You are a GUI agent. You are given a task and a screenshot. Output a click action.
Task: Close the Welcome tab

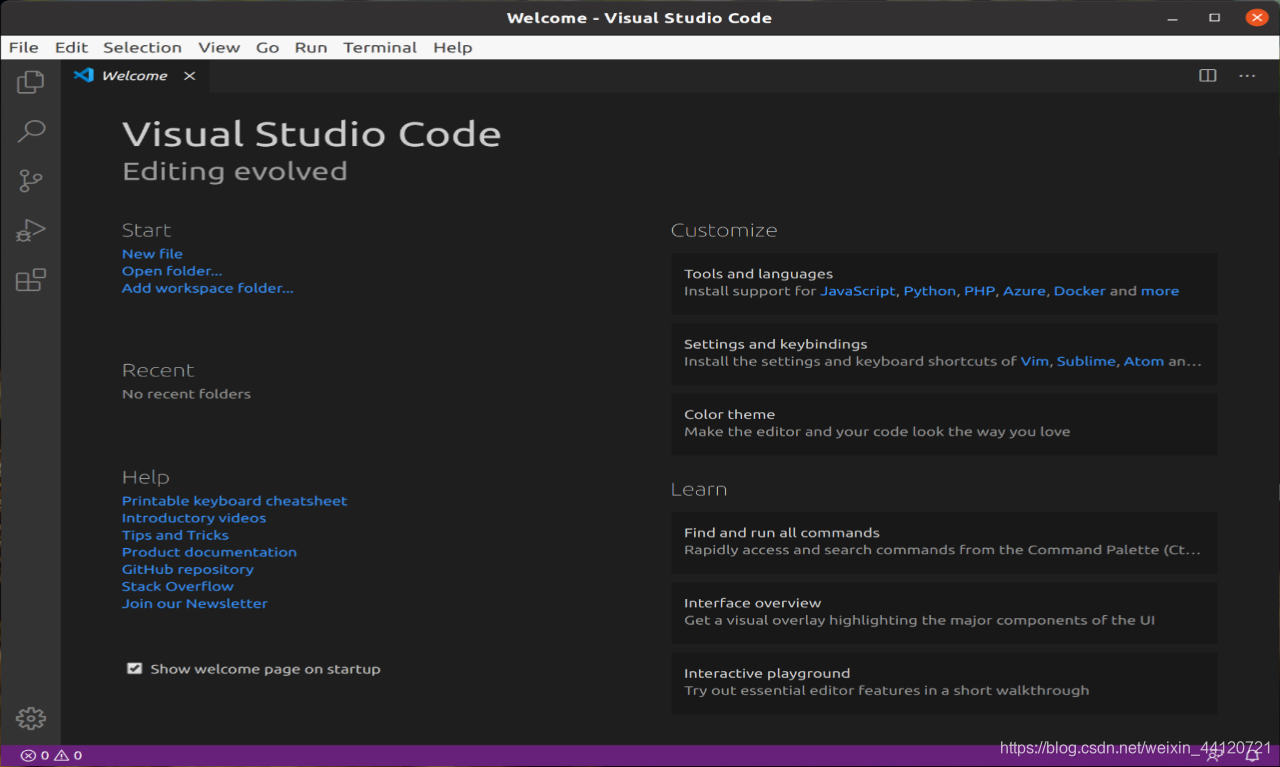[x=189, y=76]
